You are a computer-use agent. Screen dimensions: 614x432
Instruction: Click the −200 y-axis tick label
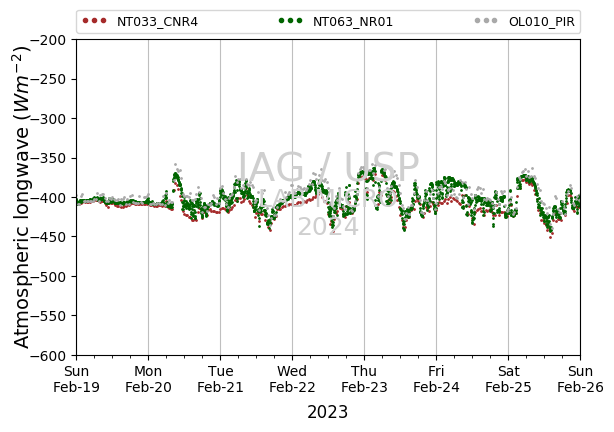(x=50, y=40)
